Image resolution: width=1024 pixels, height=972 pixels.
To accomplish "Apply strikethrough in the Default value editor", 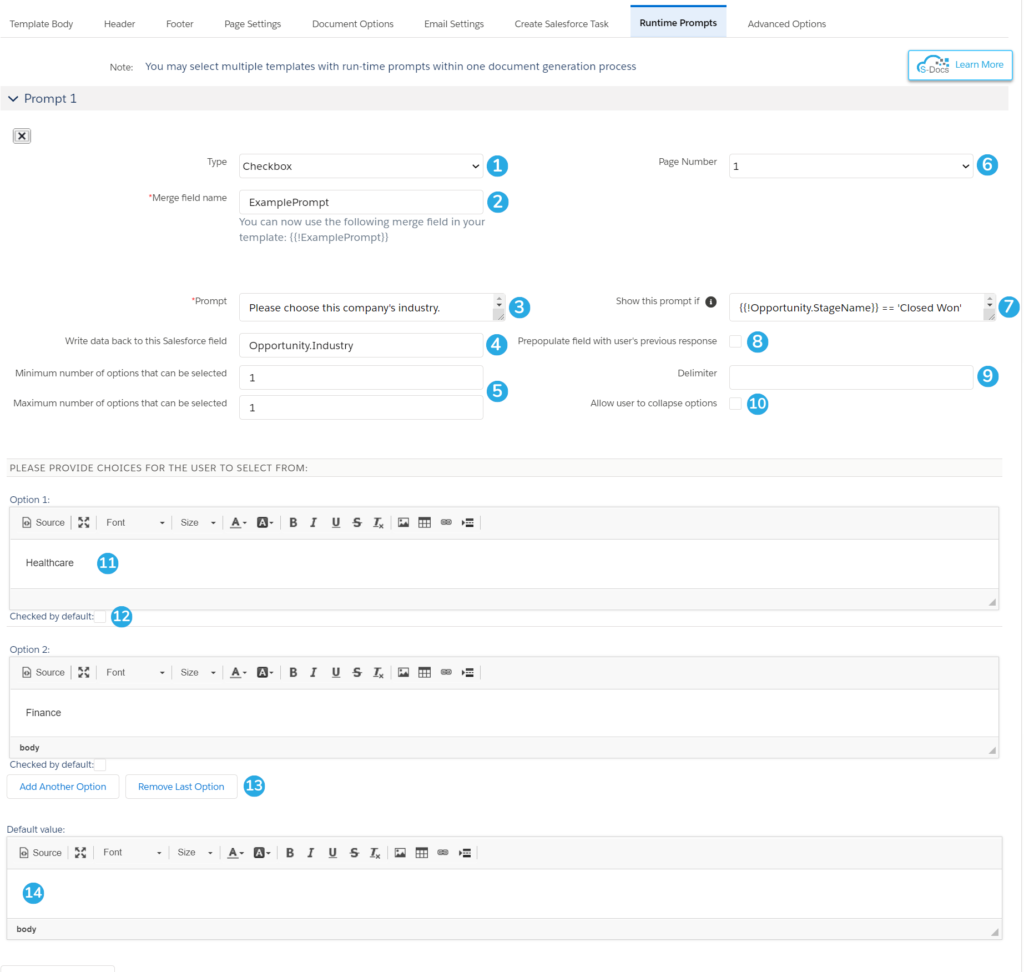I will 353,852.
